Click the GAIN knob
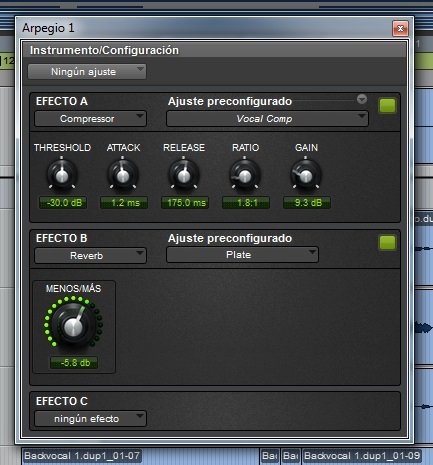433x465 pixels. pyautogui.click(x=306, y=175)
